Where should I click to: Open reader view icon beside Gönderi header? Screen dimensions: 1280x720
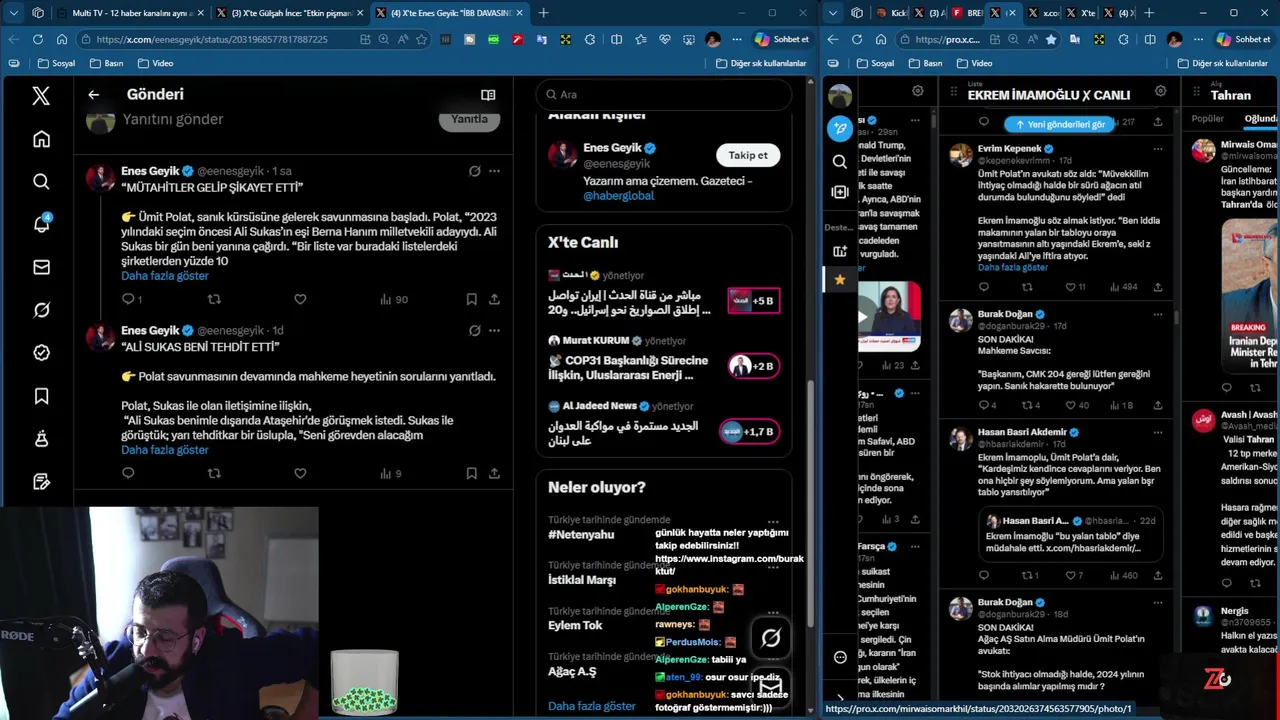[488, 94]
